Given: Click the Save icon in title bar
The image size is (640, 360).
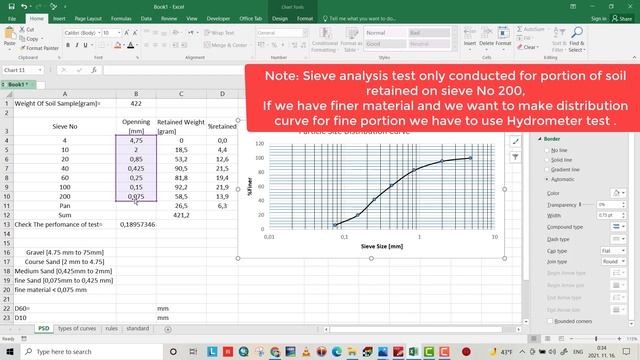Looking at the screenshot, I should (x=11, y=7).
